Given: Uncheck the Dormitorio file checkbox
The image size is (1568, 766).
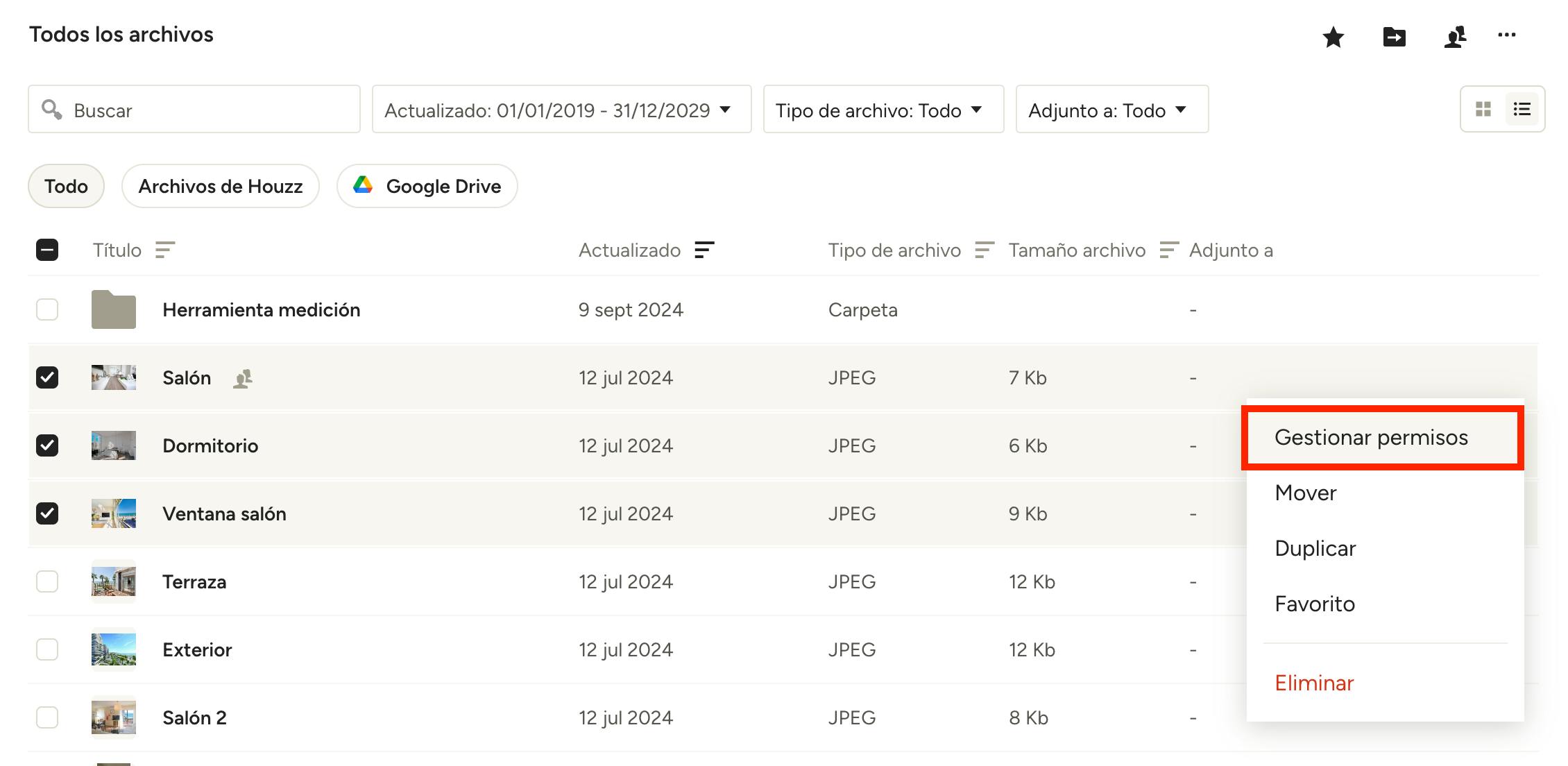Looking at the screenshot, I should [x=47, y=445].
